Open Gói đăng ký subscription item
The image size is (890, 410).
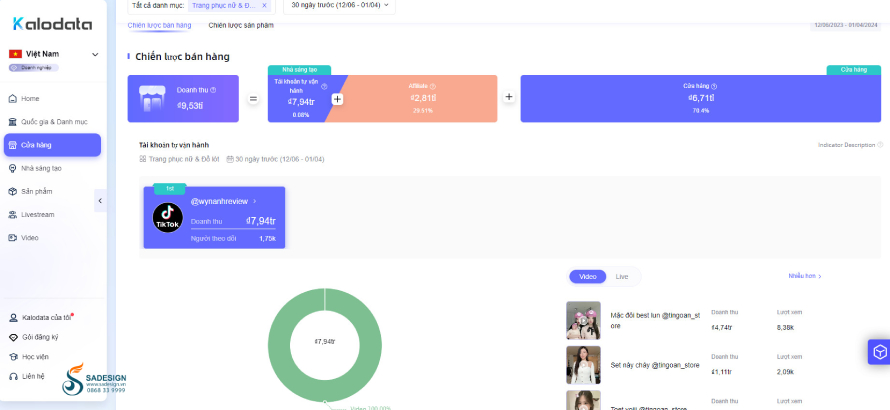click(34, 337)
